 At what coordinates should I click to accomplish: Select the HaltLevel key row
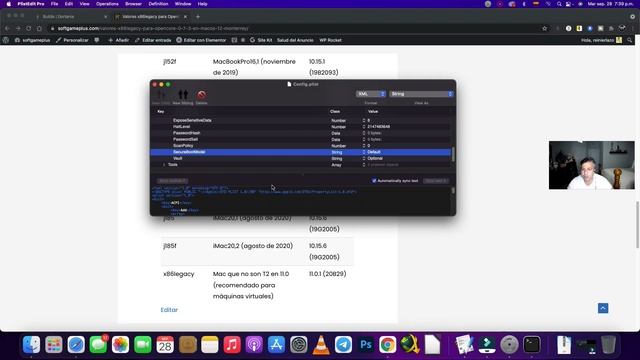pos(300,127)
